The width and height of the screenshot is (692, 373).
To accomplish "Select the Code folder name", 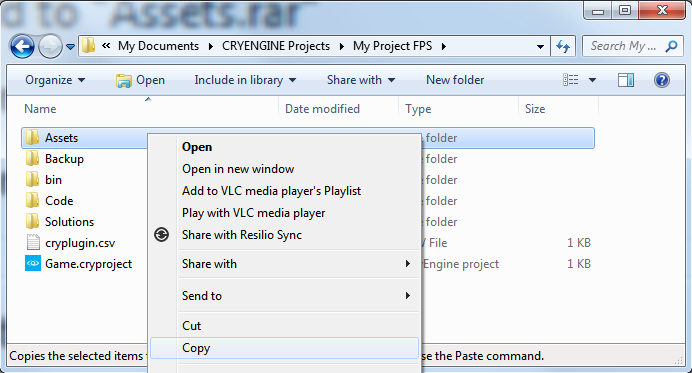I will pos(59,200).
